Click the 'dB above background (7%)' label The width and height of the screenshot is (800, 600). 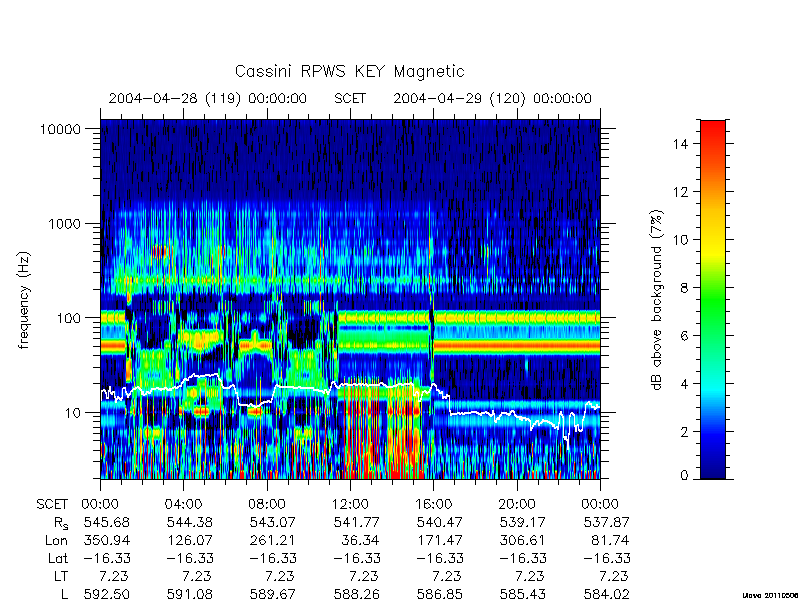pos(657,300)
